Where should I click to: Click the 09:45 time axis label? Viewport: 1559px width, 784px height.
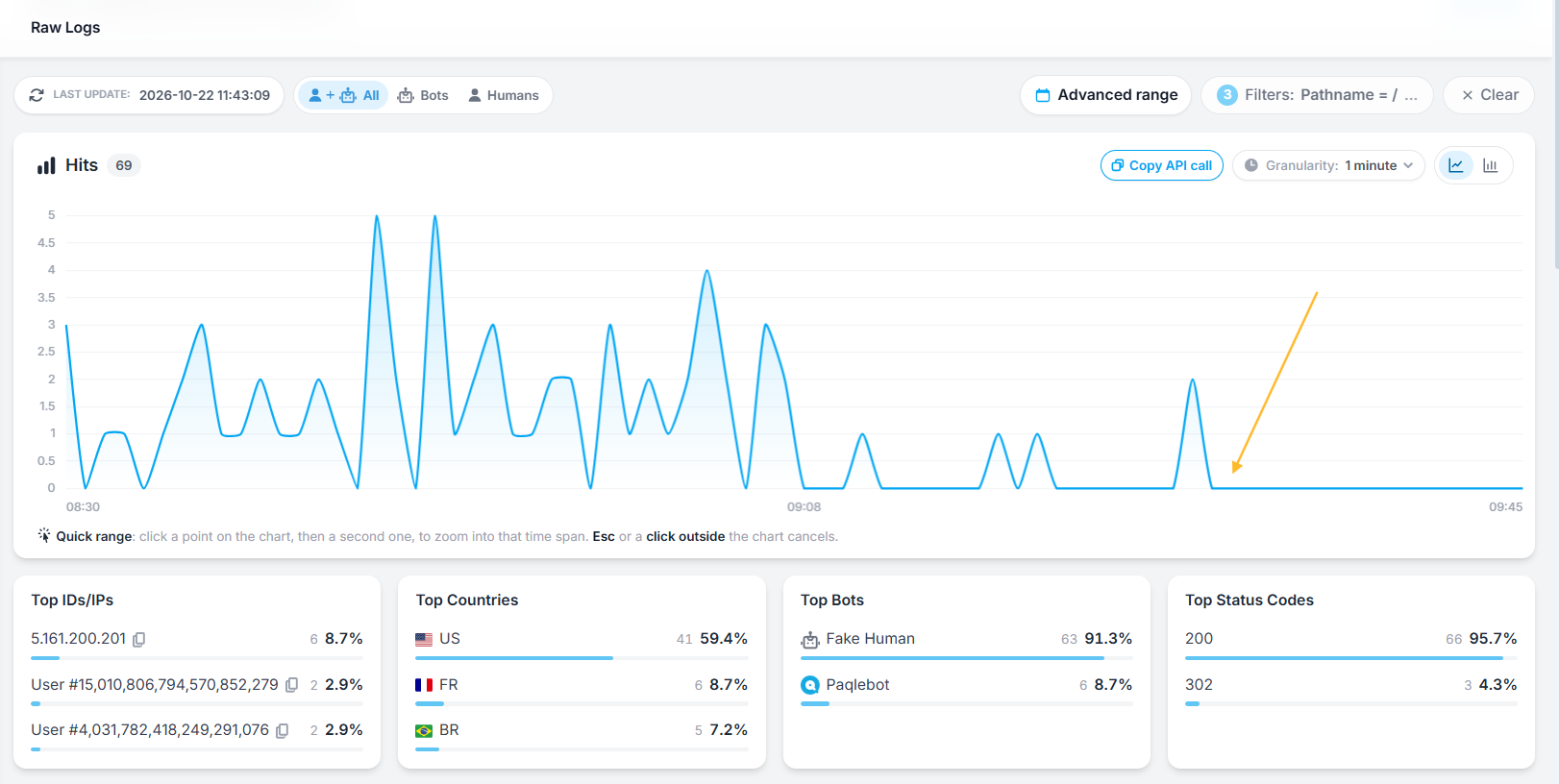tap(1505, 506)
